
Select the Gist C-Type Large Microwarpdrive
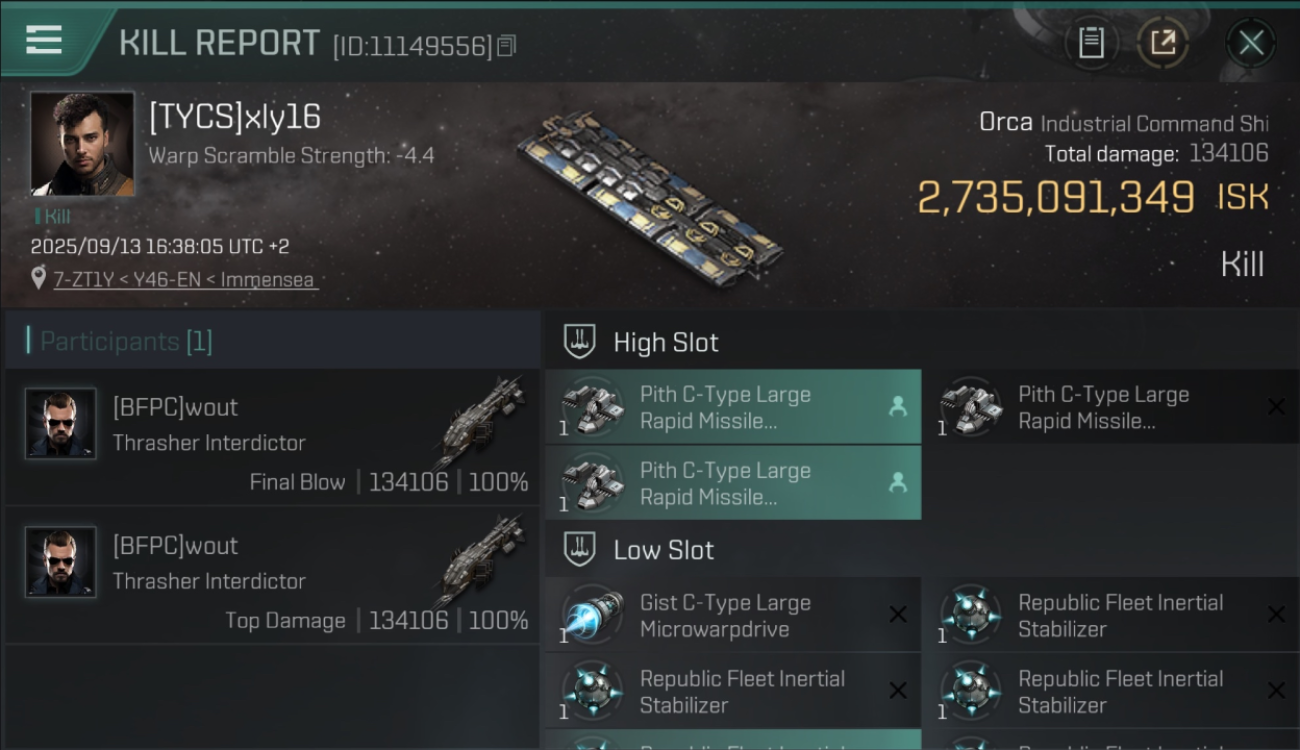725,616
